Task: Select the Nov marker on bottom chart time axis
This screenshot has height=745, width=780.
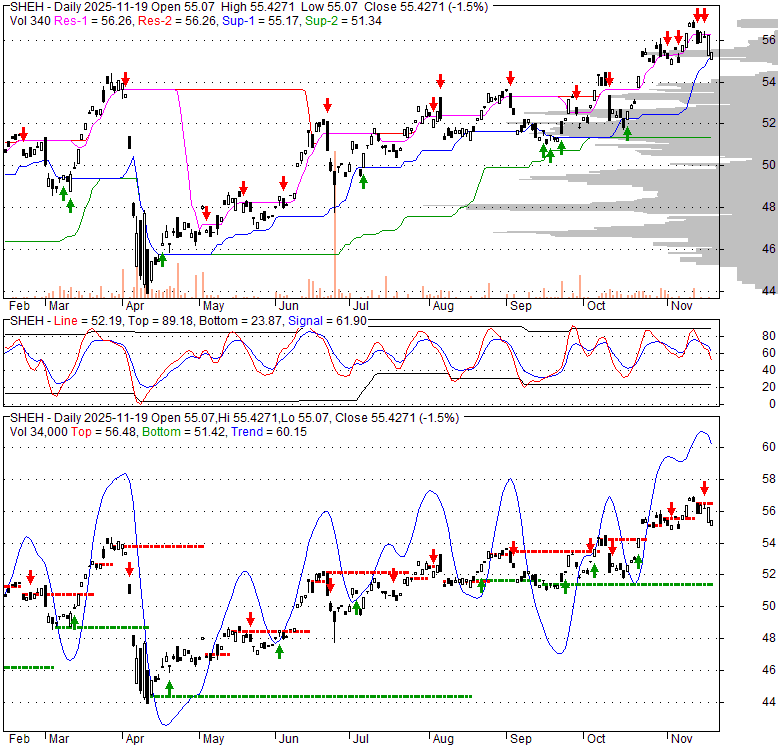Action: pos(682,738)
